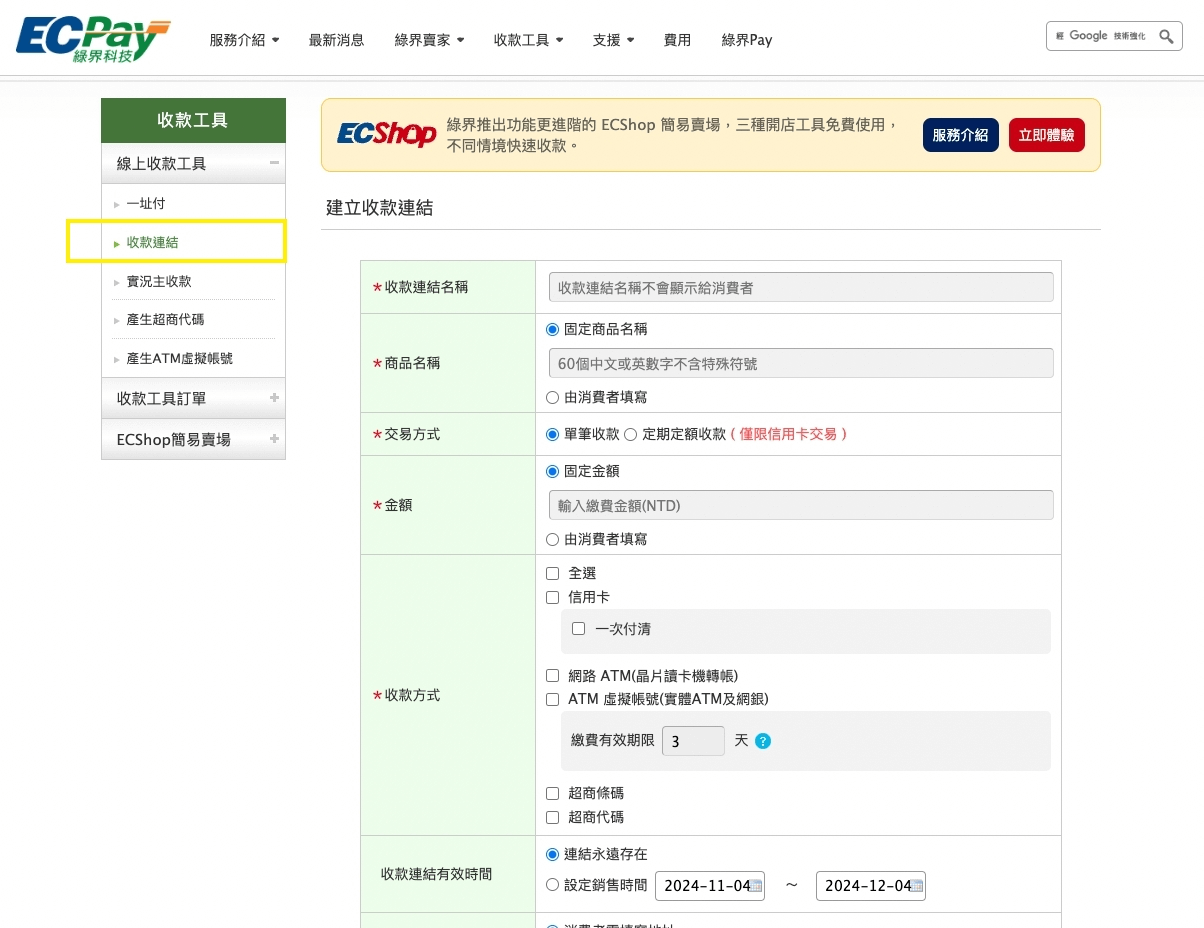Screen dimensions: 1204x928
Task: Select 設定銷售時間 radio button
Action: click(x=552, y=885)
